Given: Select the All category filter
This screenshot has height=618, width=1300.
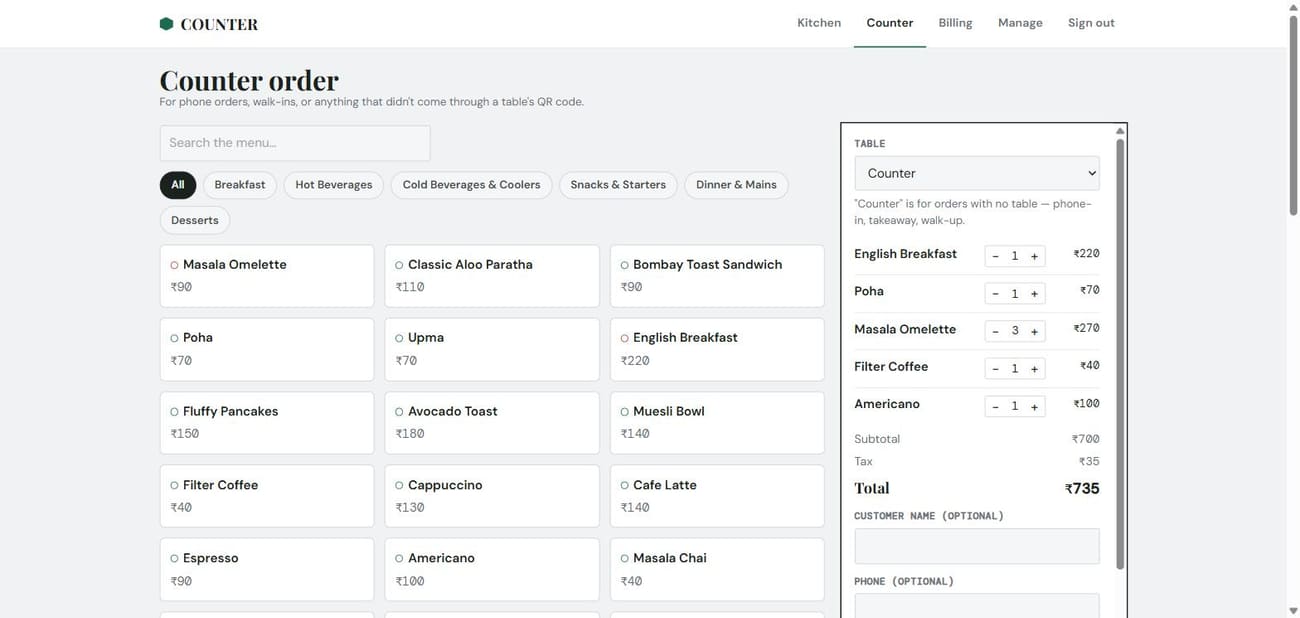Looking at the screenshot, I should click(178, 185).
